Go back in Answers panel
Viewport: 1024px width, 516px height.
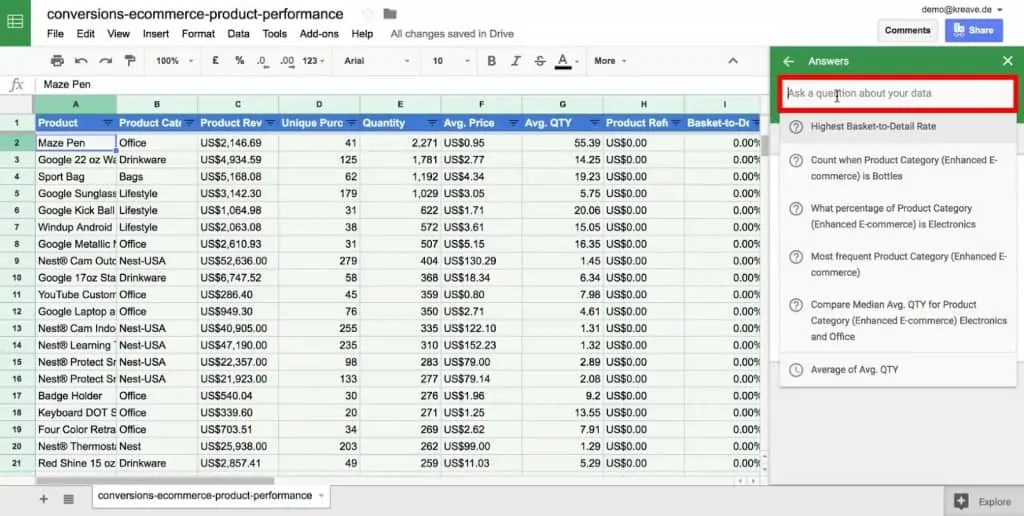788,61
